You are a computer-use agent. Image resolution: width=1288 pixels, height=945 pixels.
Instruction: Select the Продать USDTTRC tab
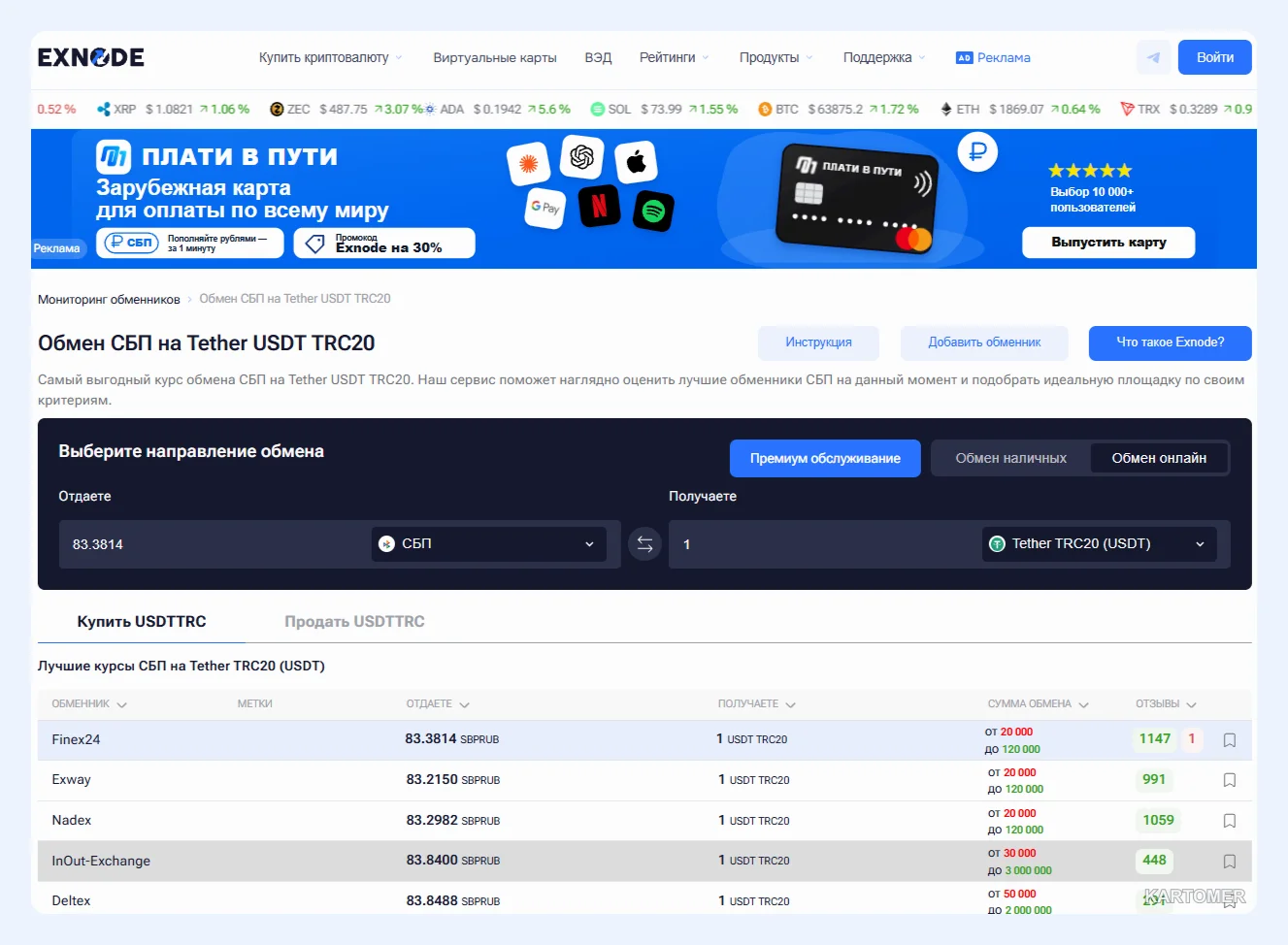354,622
